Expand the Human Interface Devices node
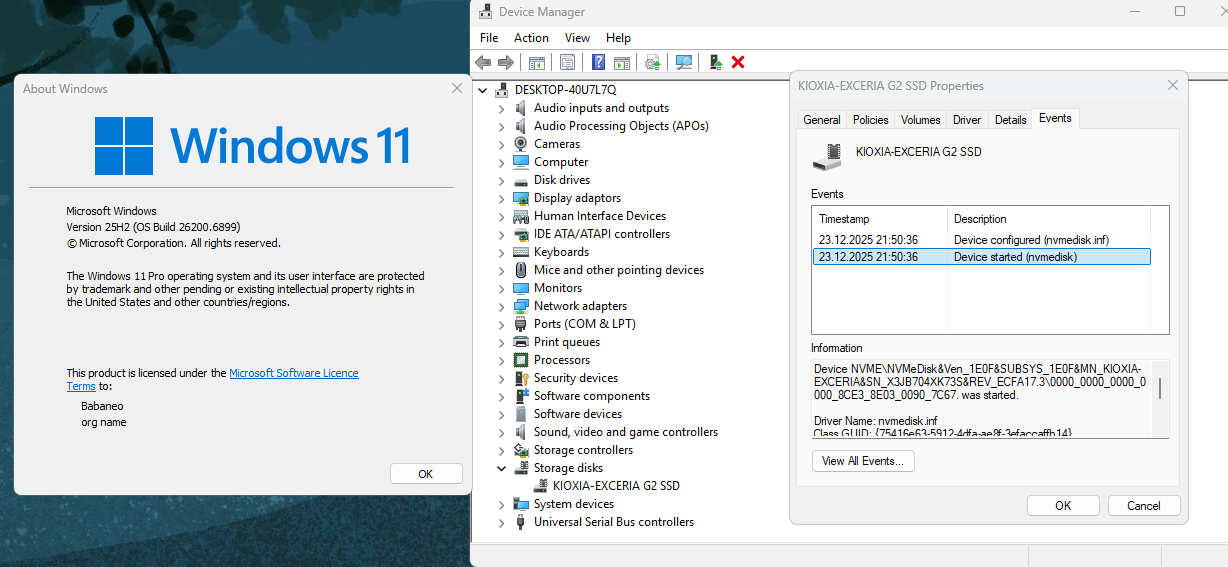 [502, 216]
